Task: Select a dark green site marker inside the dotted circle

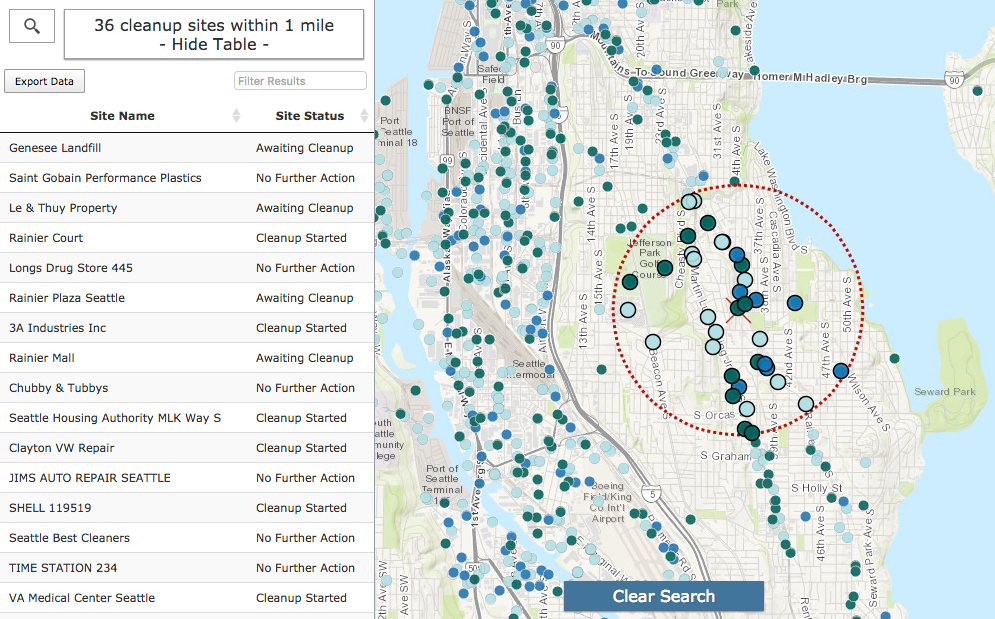Action: point(688,236)
